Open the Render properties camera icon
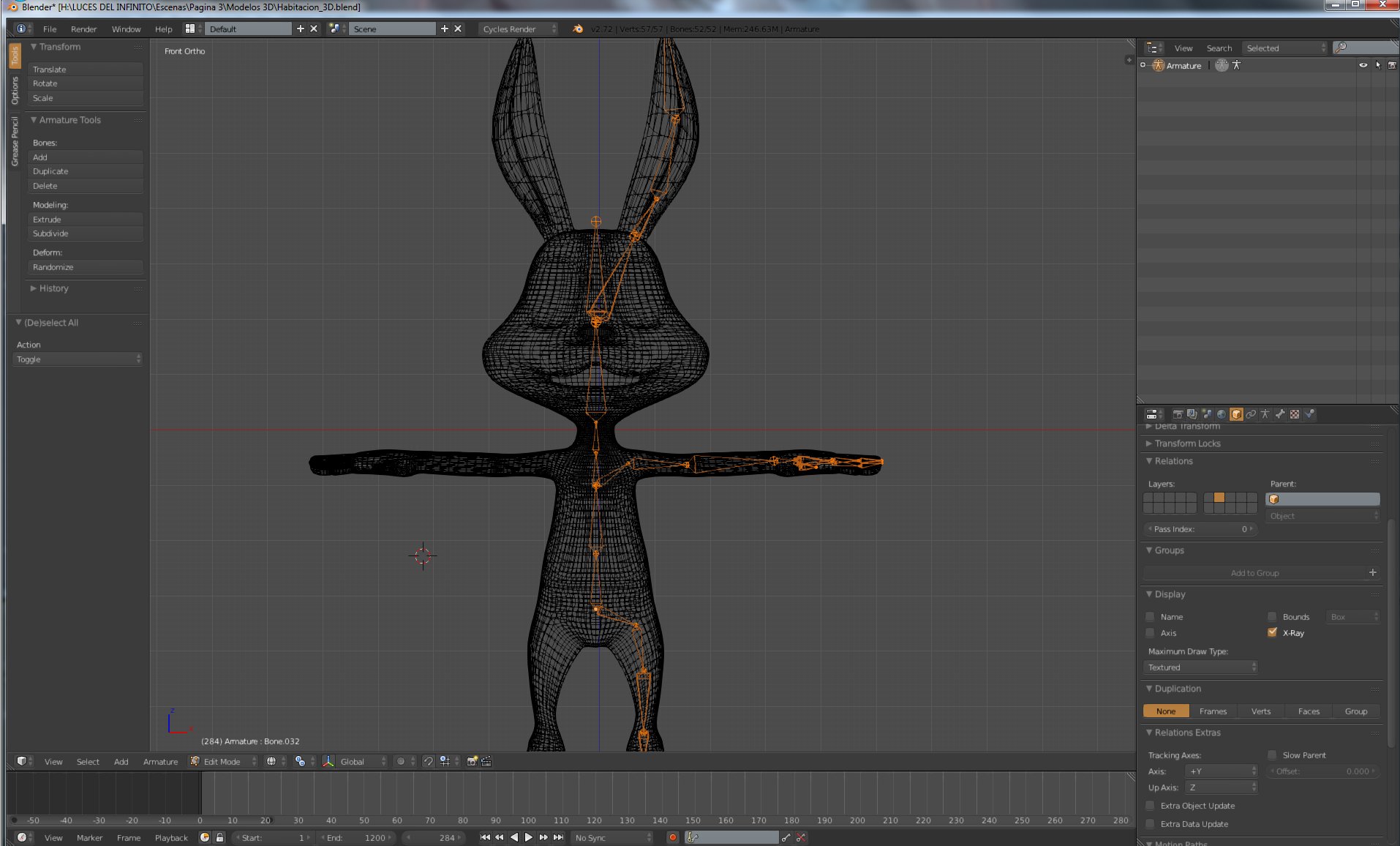1400x846 pixels. pyautogui.click(x=1178, y=414)
